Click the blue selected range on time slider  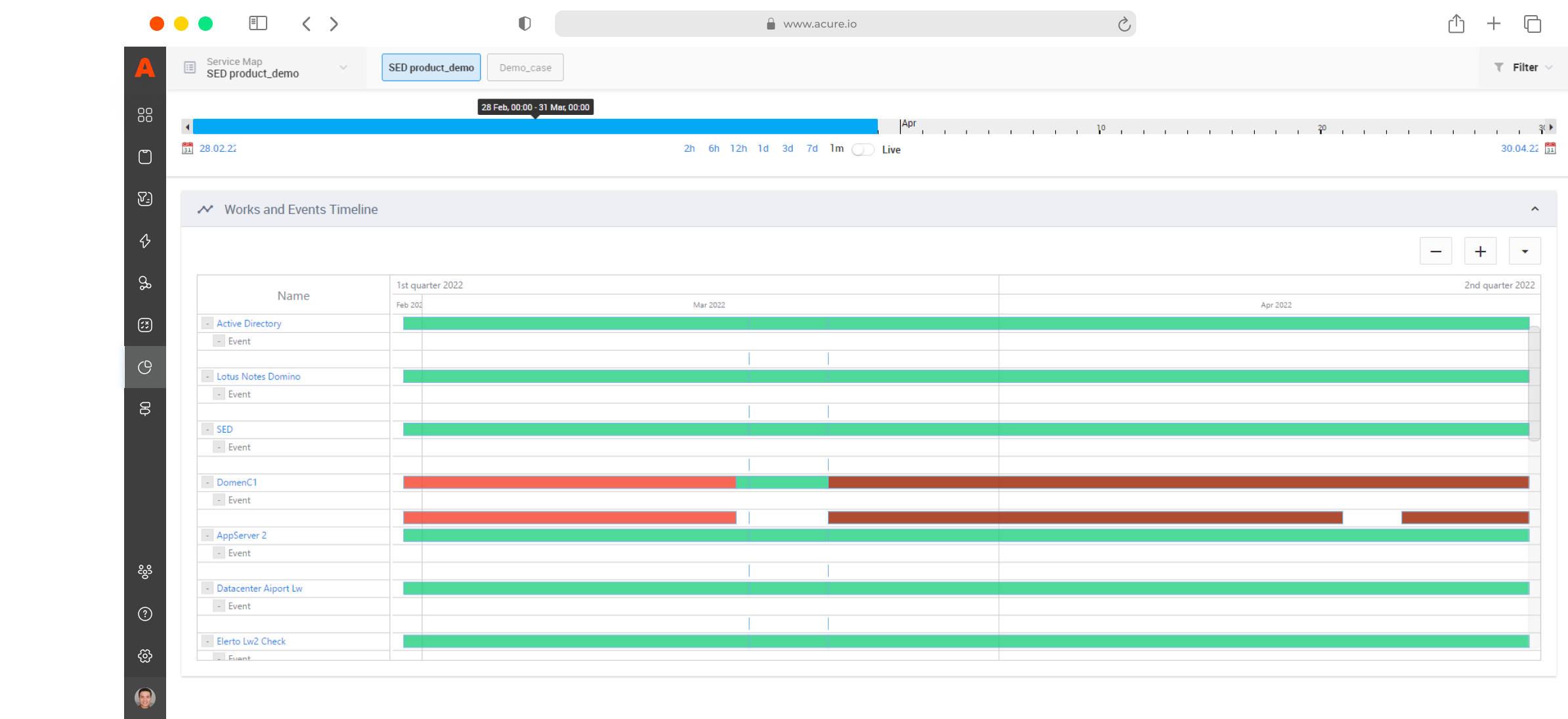[x=535, y=127]
